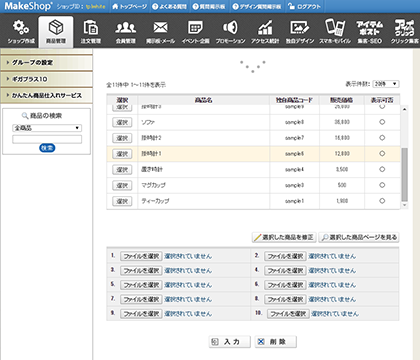Viewport: 420px width, 360px height.
Task: Click the MakeShop logo
Action: pos(28,6)
